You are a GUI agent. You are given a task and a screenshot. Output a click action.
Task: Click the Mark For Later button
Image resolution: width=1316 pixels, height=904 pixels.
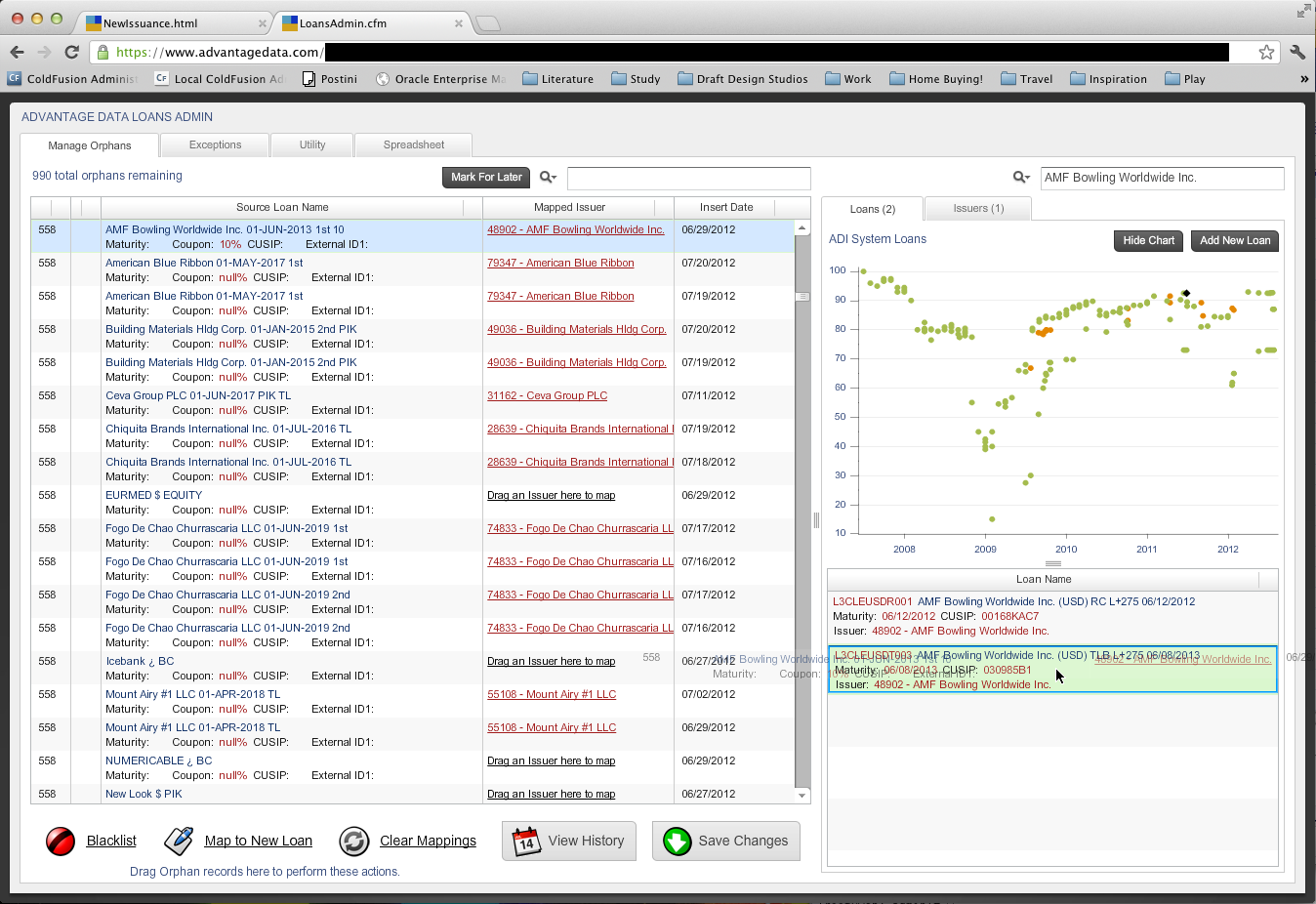coord(486,177)
